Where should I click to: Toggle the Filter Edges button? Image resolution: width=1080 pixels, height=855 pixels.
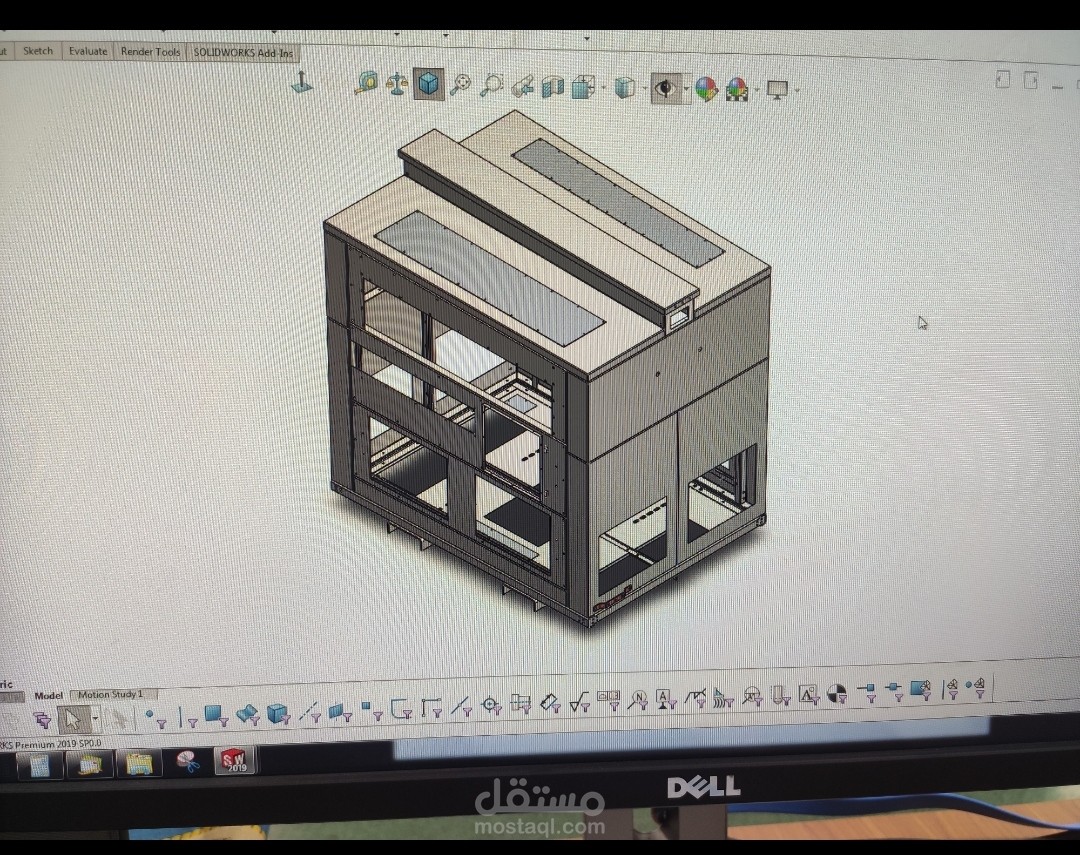pos(187,717)
